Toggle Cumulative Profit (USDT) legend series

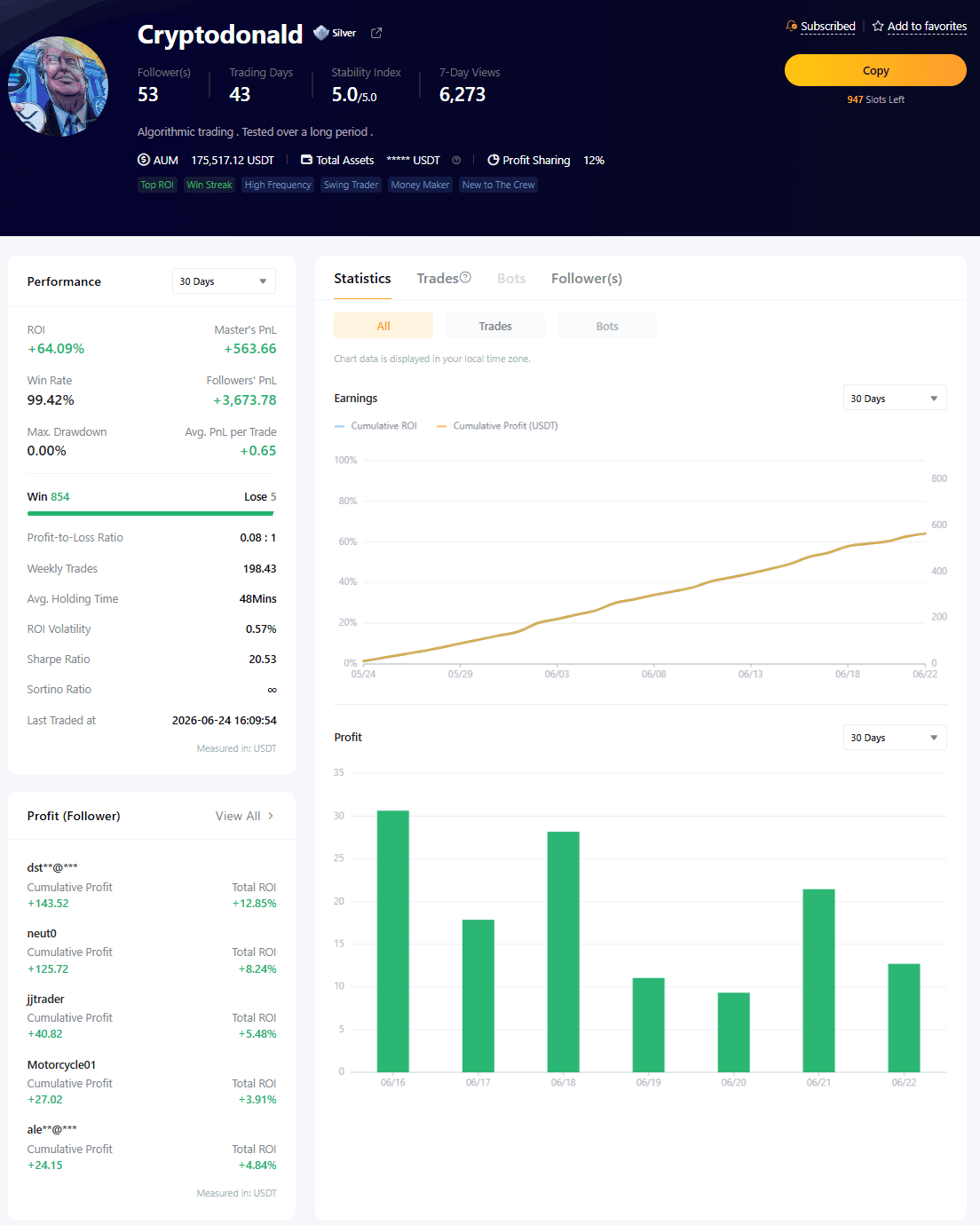point(497,426)
